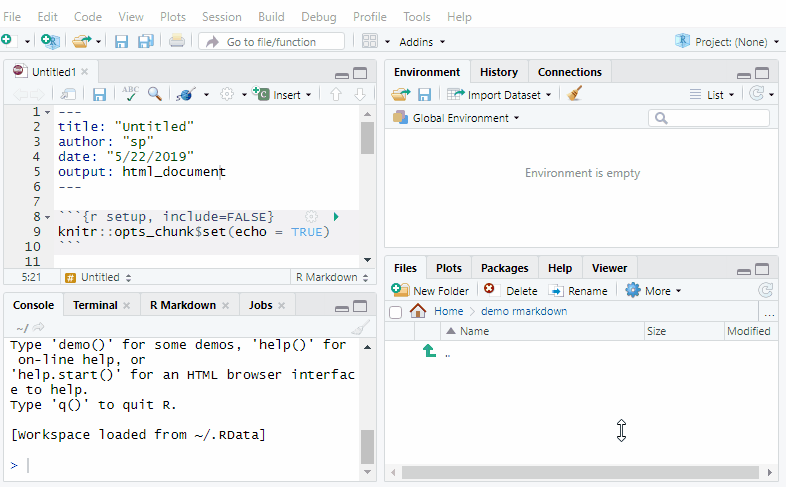Switch to the Packages tab
The width and height of the screenshot is (786, 487).
504,268
